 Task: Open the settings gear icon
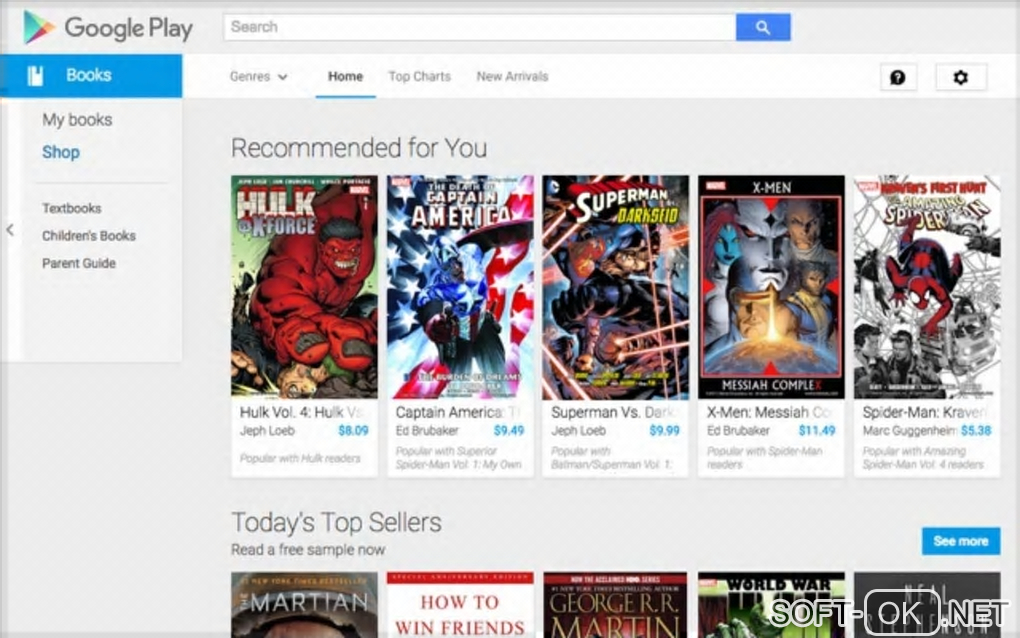[x=961, y=77]
